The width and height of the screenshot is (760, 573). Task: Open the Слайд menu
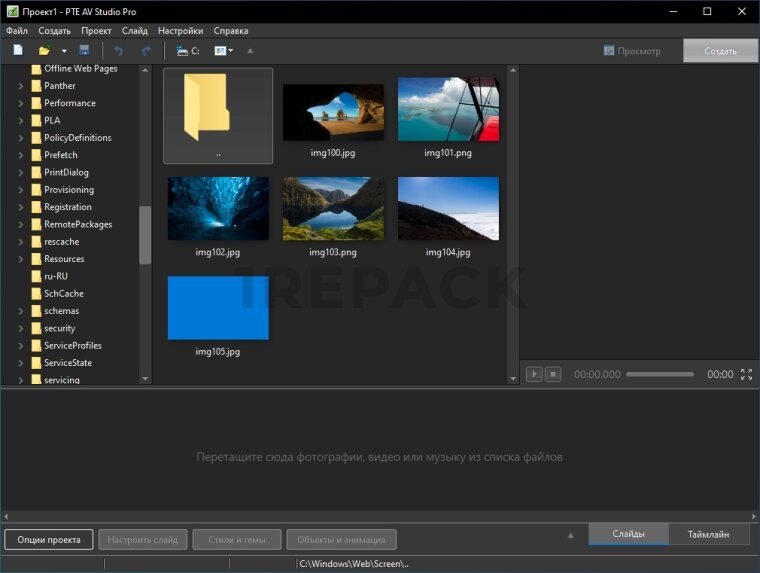135,31
